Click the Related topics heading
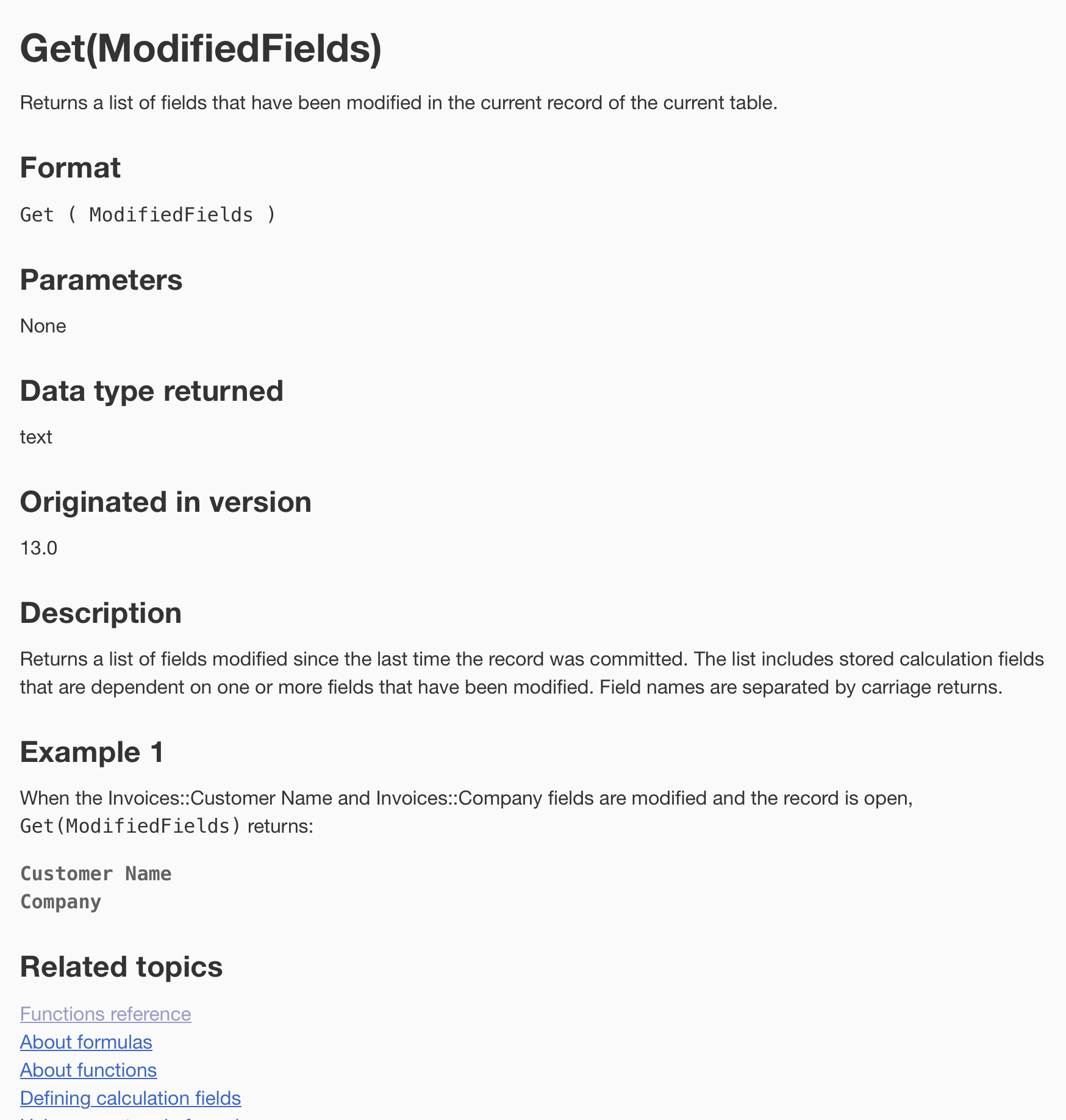This screenshot has height=1120, width=1066. (x=121, y=967)
